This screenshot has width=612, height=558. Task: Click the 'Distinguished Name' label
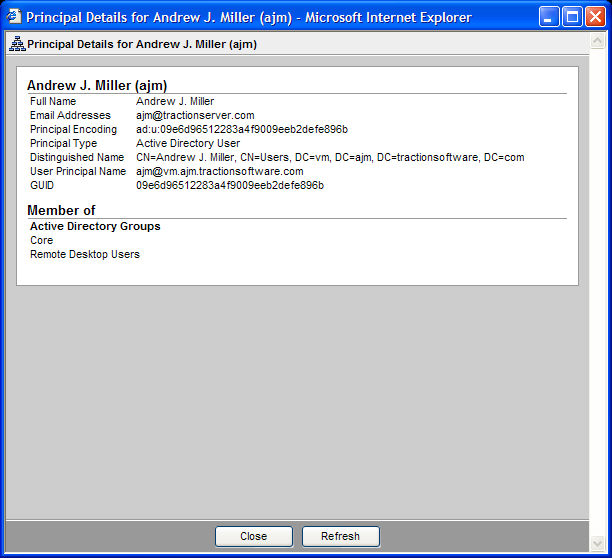pyautogui.click(x=77, y=157)
